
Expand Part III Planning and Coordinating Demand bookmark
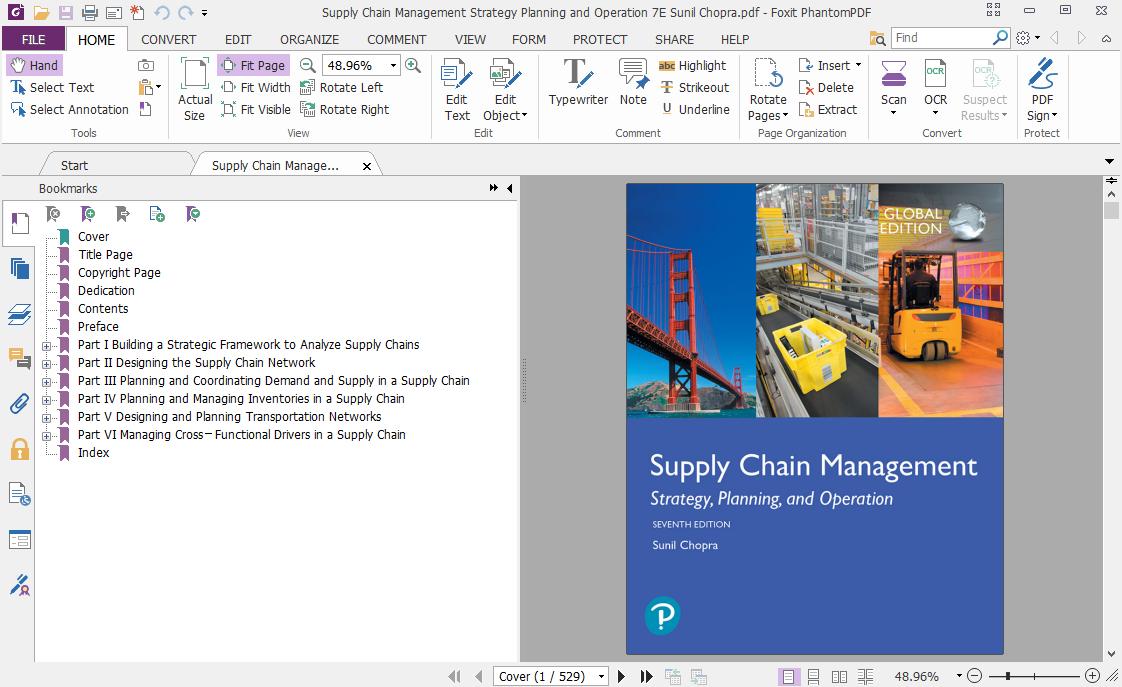[47, 381]
